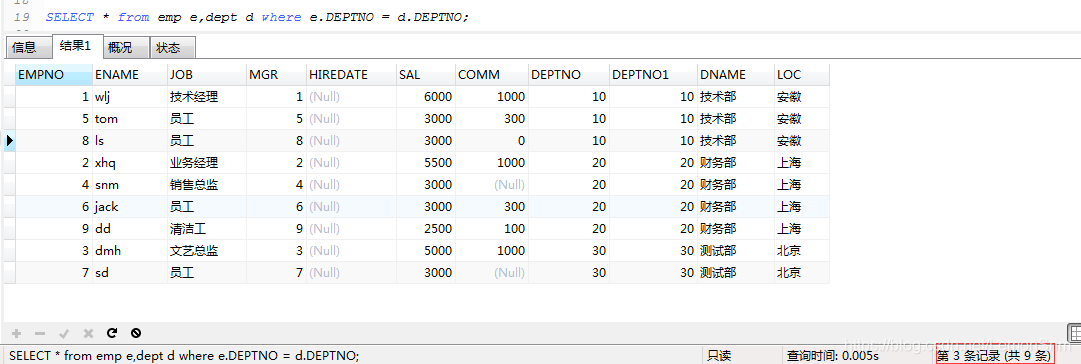Image resolution: width=1081 pixels, height=364 pixels.
Task: Click the 上海 location in jack row
Action: tap(801, 207)
